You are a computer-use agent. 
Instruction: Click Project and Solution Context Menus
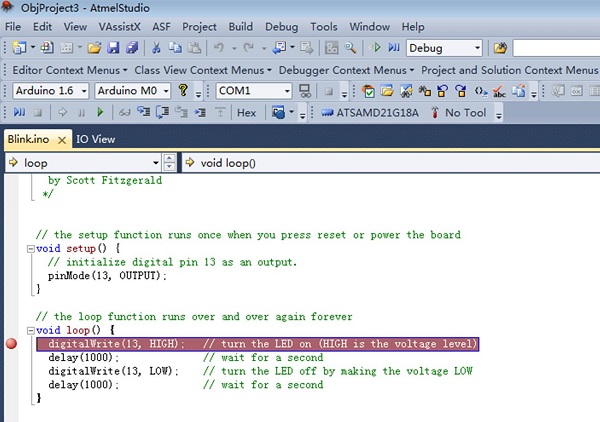510,70
